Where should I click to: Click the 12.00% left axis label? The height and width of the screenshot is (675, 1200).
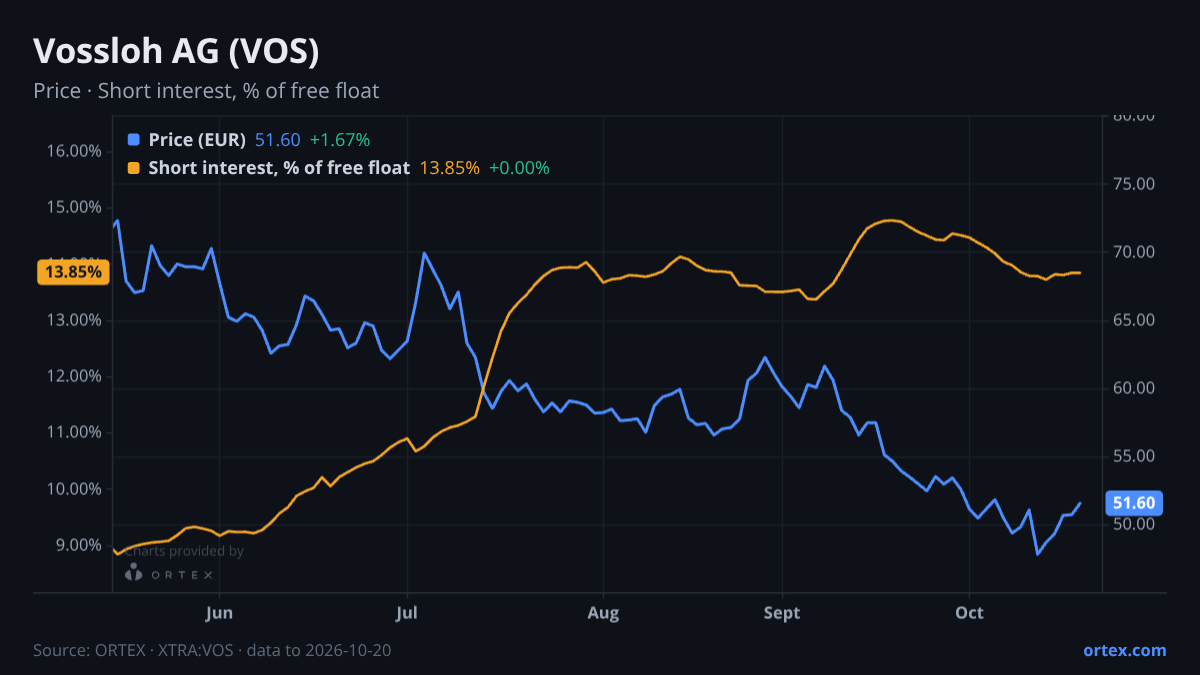coord(74,376)
